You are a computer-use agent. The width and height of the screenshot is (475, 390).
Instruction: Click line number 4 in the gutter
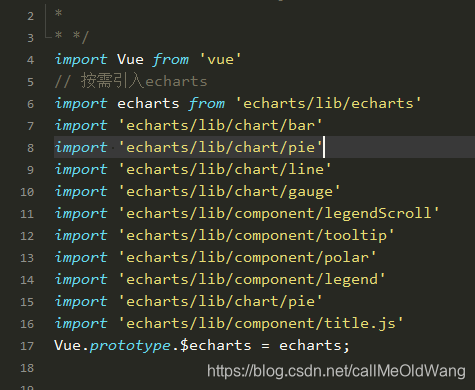(x=30, y=60)
